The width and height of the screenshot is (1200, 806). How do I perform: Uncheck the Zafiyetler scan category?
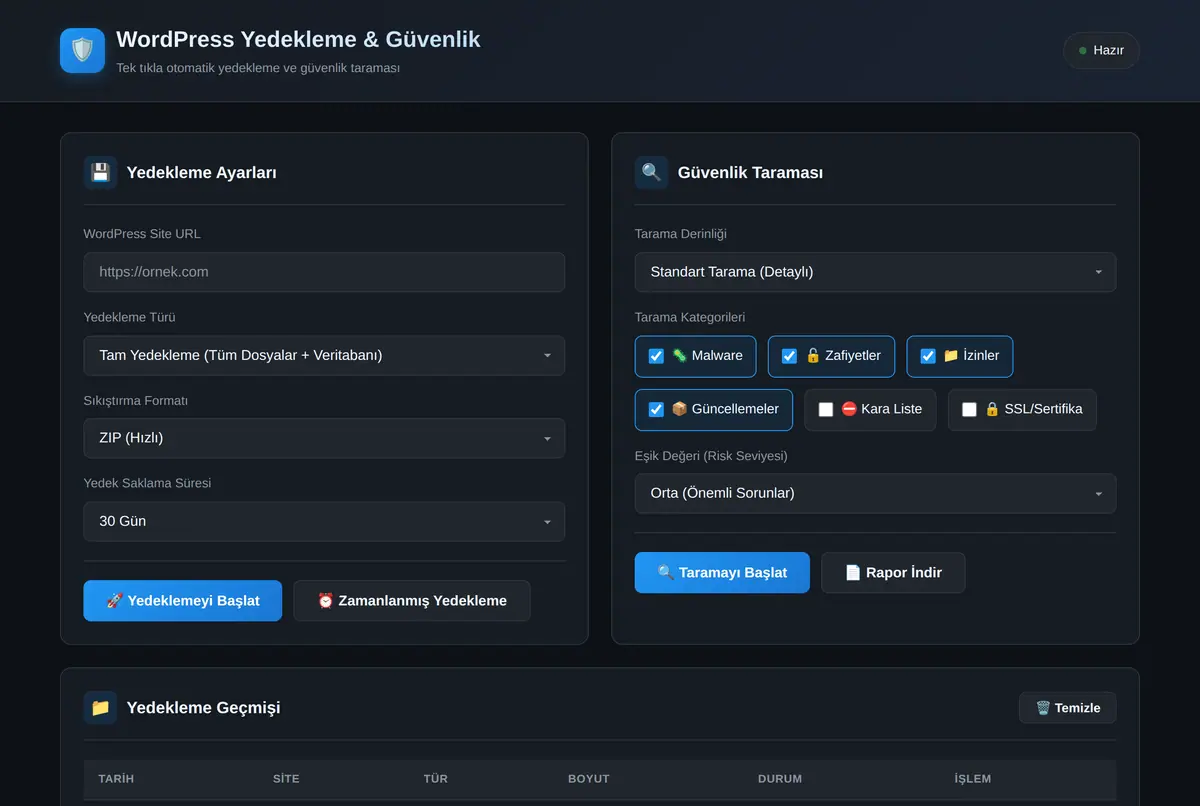tap(789, 356)
